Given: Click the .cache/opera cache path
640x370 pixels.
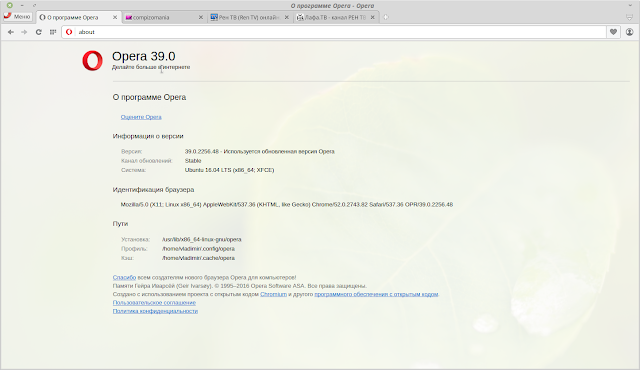Looking at the screenshot, I should pos(198,258).
